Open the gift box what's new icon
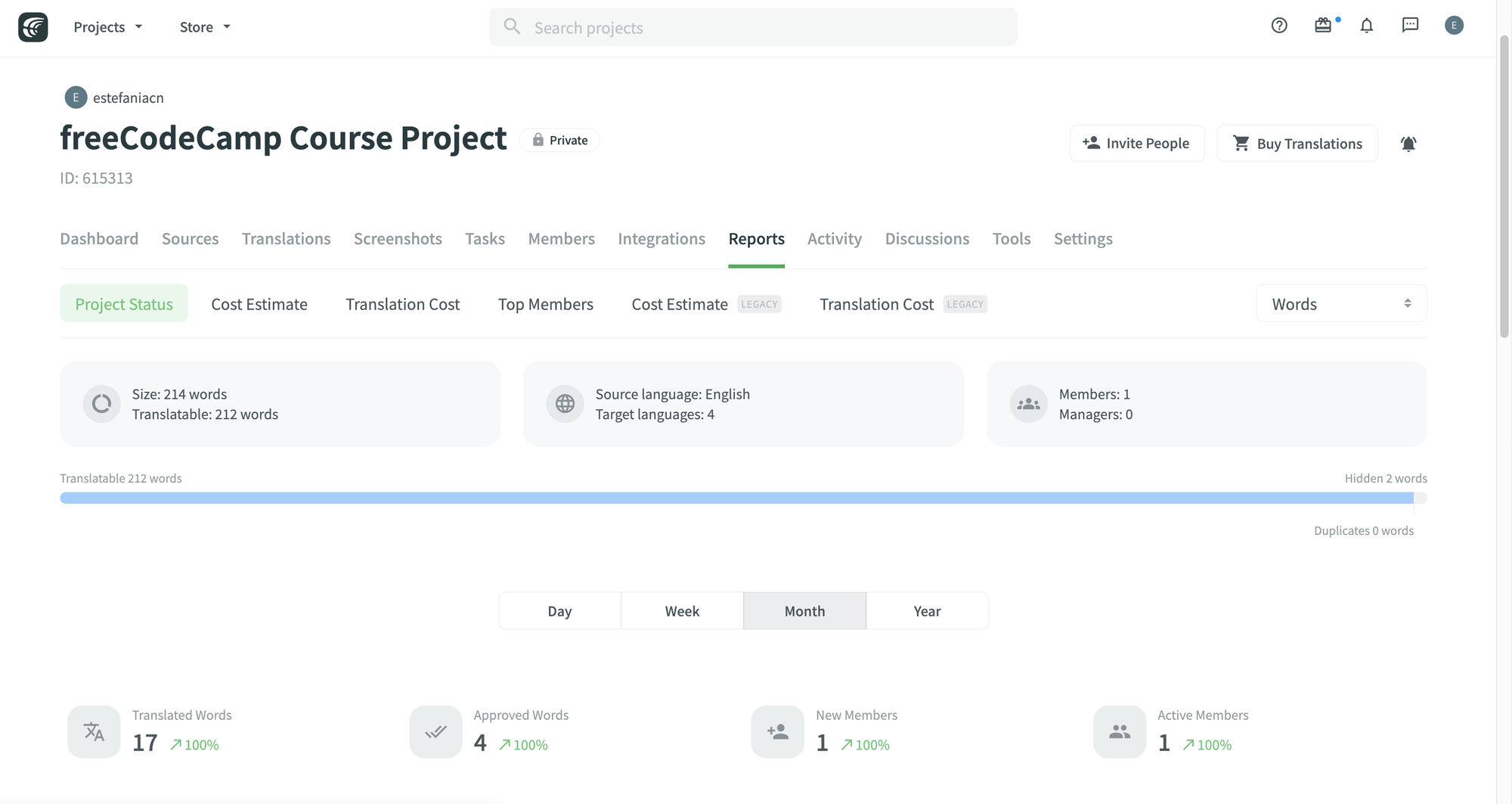 click(1323, 26)
